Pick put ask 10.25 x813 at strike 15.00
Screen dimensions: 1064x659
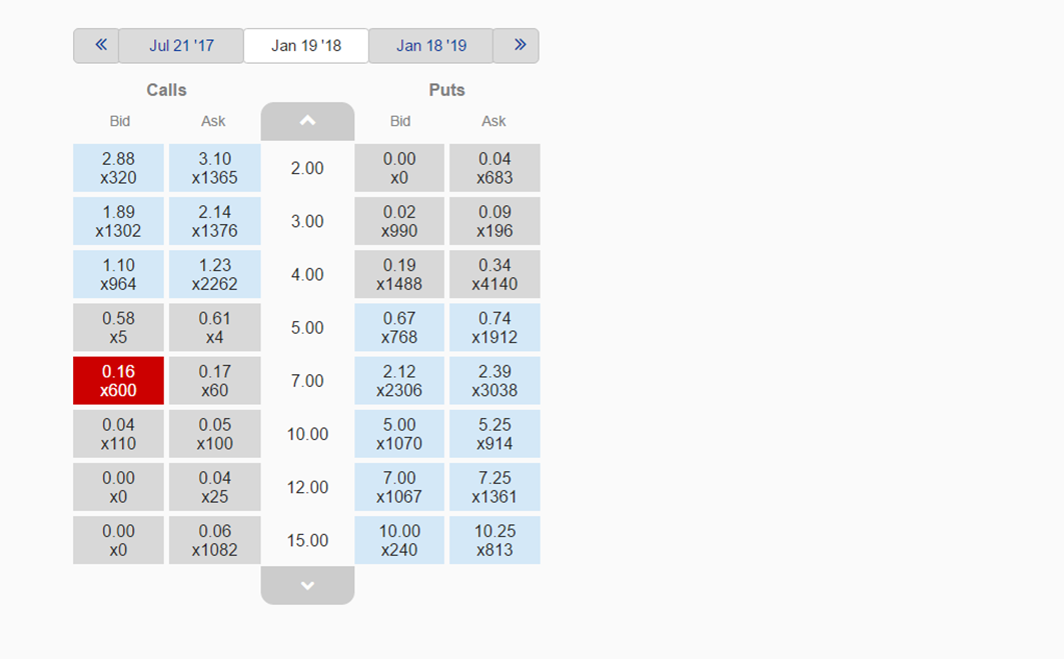pos(495,540)
